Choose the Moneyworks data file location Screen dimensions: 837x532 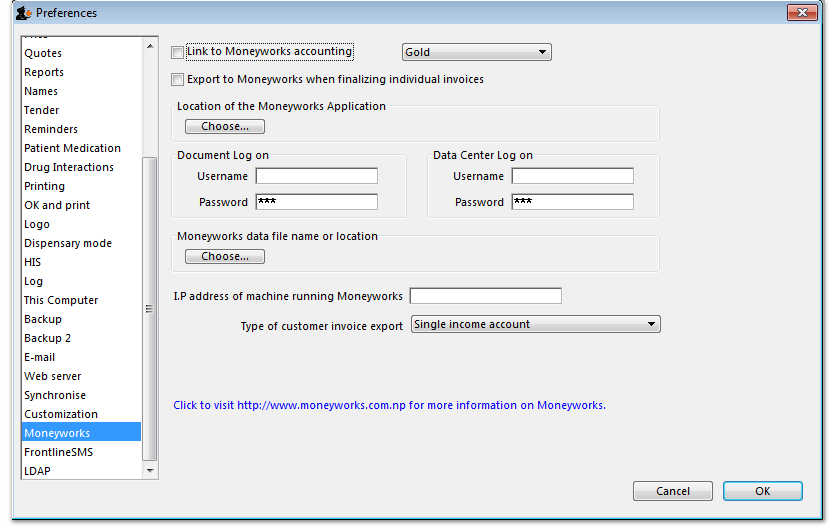click(x=224, y=257)
